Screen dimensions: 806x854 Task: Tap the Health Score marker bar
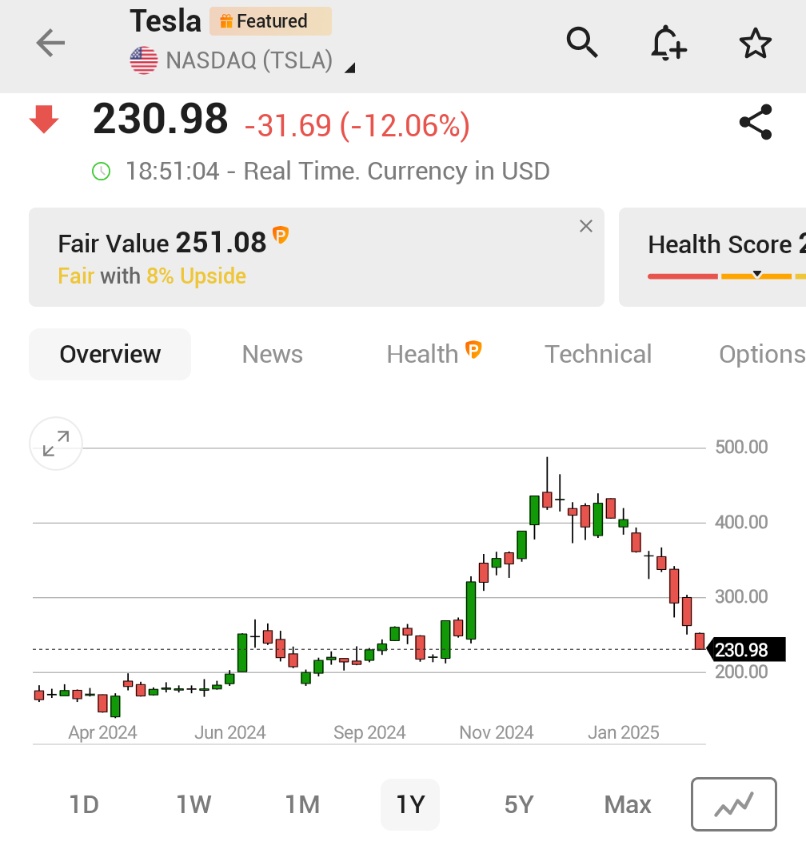726,276
